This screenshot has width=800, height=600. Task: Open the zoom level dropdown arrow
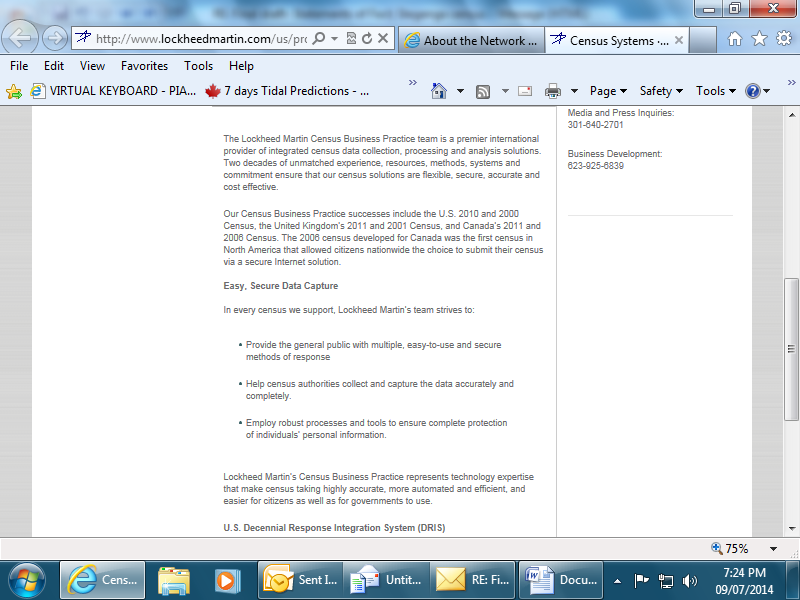(x=773, y=549)
